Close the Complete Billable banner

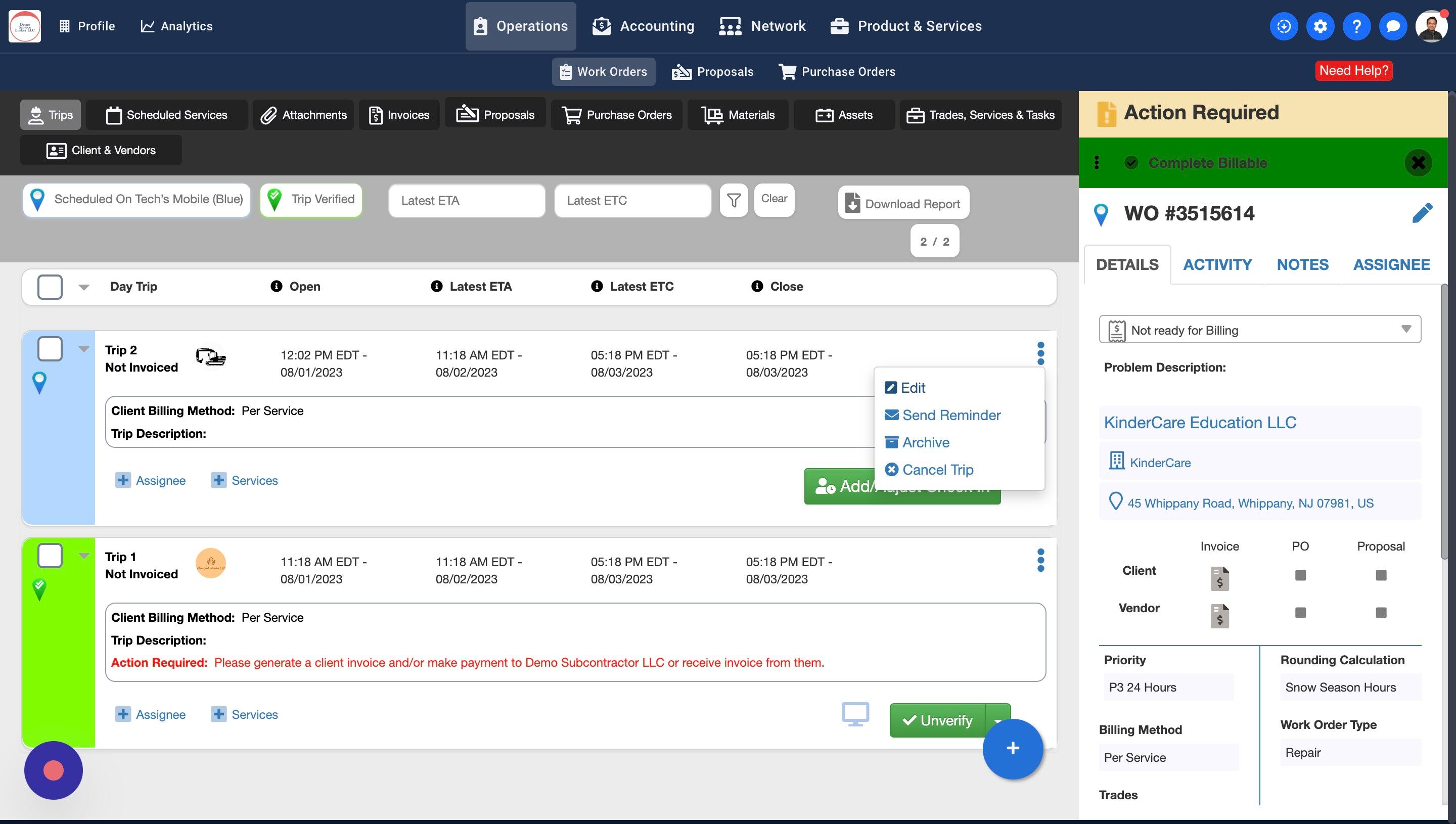(x=1418, y=163)
